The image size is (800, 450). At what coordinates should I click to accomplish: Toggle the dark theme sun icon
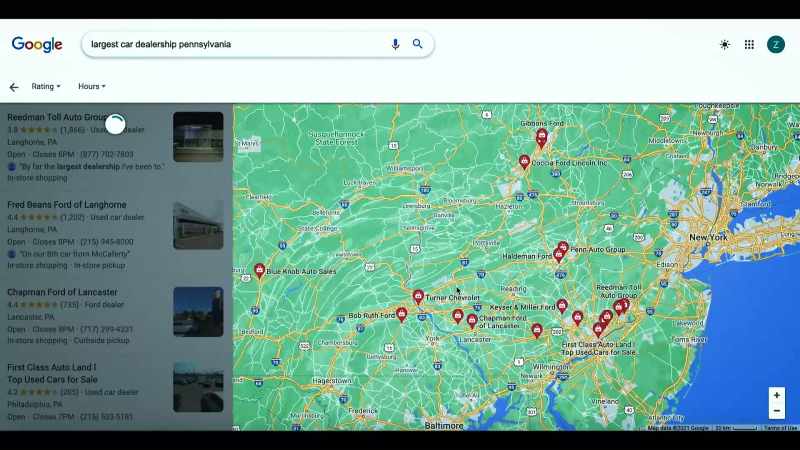[724, 45]
